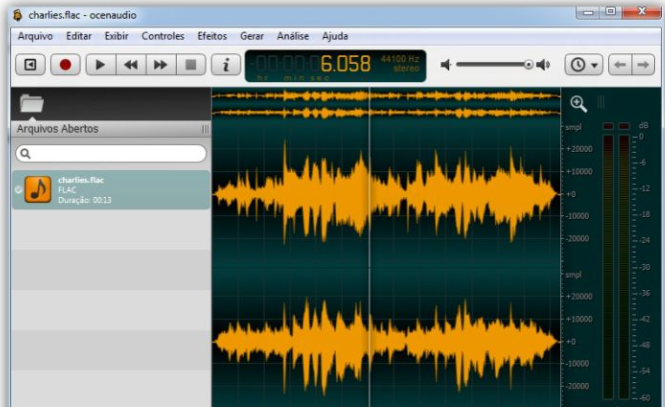Play the audio with the Play button
The image size is (665, 407).
click(101, 65)
